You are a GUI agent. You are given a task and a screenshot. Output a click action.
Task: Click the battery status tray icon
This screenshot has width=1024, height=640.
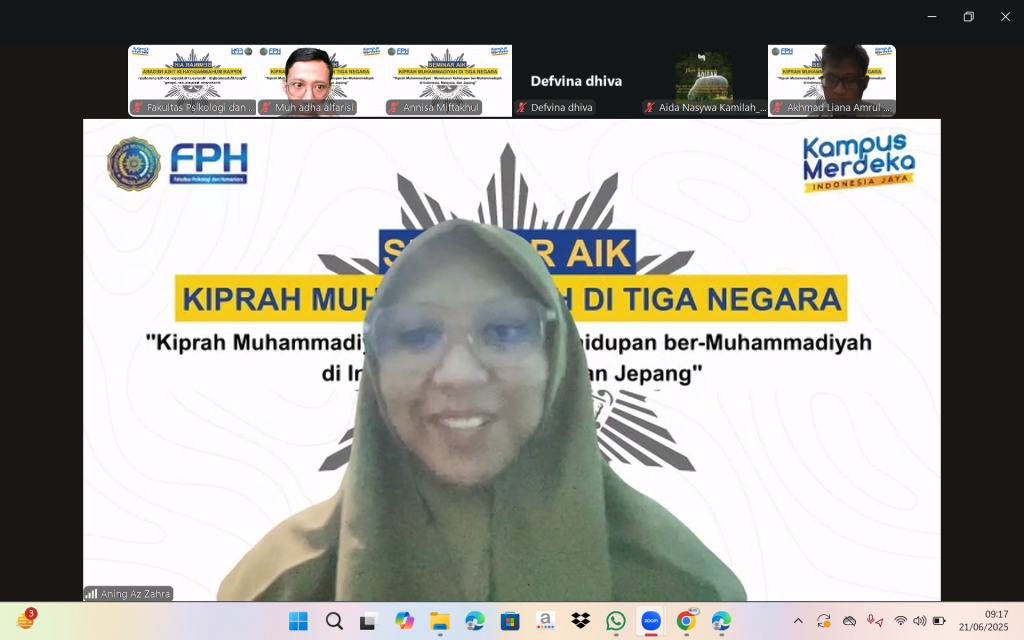[939, 621]
